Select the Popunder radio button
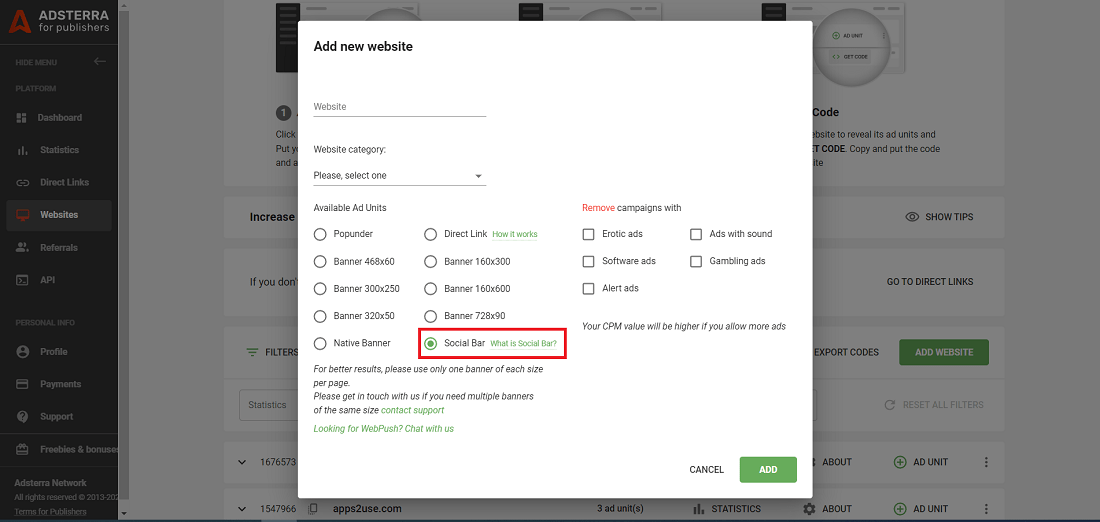Viewport: 1100px width, 522px height. [320, 234]
